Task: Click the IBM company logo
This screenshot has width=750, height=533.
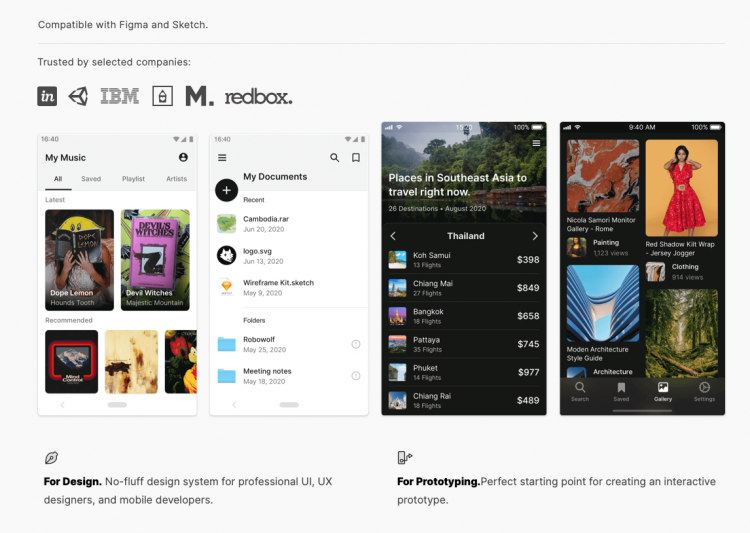Action: (x=120, y=96)
